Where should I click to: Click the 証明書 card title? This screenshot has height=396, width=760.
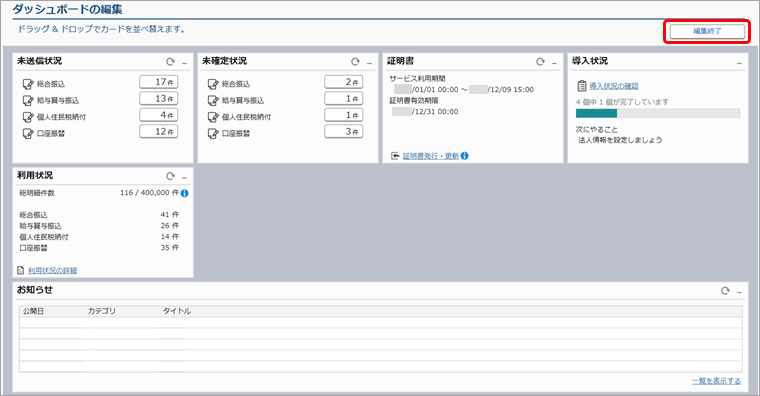[400, 61]
